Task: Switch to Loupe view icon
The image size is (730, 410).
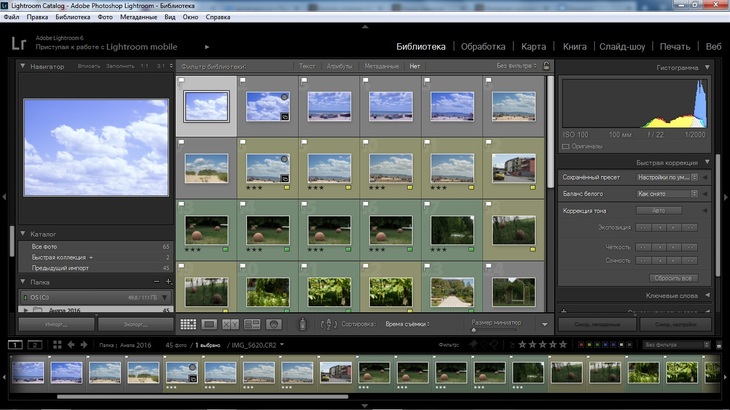Action: click(209, 324)
